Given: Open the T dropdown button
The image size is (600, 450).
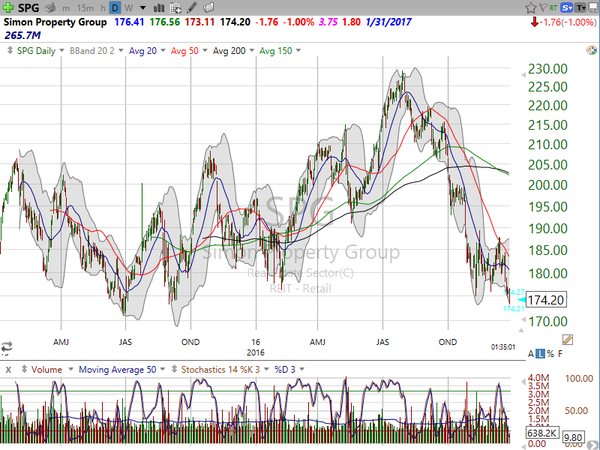Looking at the screenshot, I should coord(580,7).
